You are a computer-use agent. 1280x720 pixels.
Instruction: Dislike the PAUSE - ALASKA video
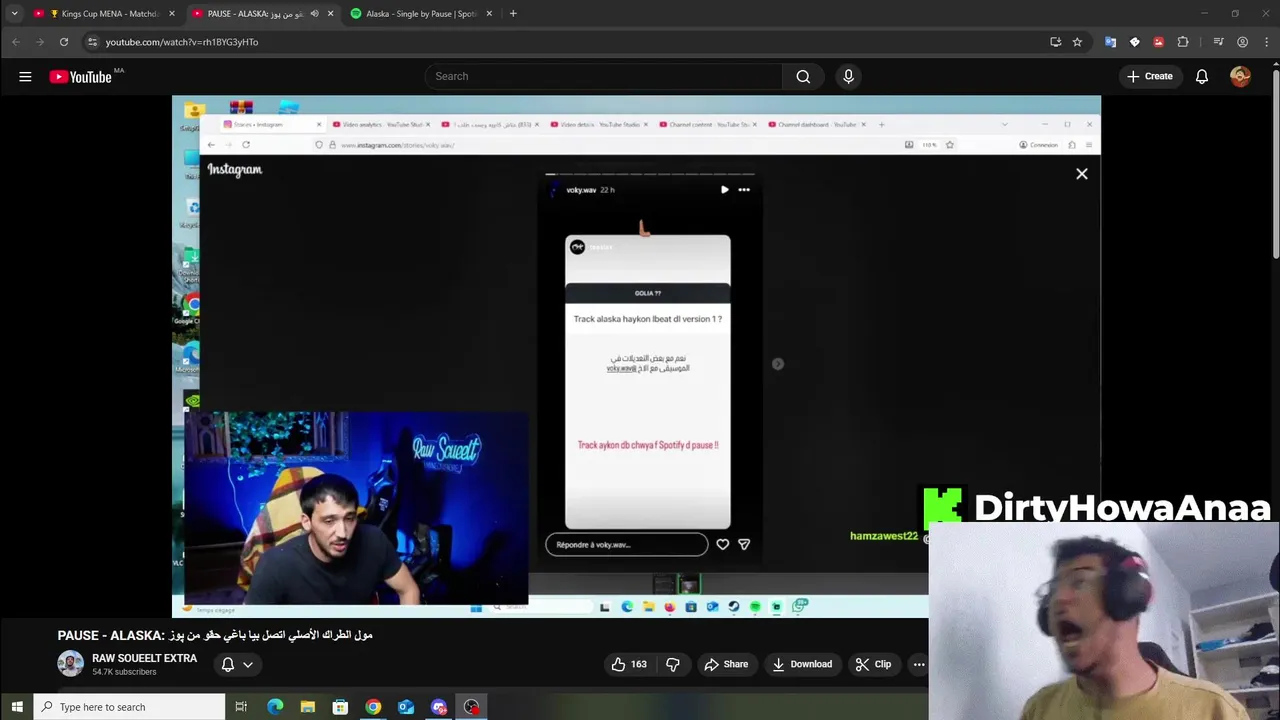(673, 664)
